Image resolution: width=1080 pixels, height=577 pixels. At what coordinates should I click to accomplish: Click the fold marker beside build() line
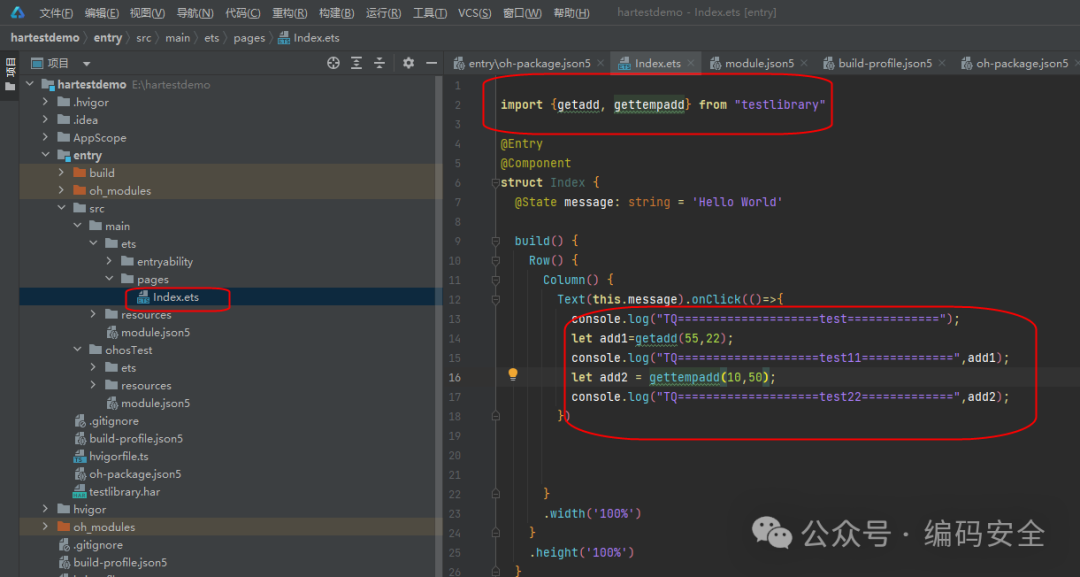495,241
